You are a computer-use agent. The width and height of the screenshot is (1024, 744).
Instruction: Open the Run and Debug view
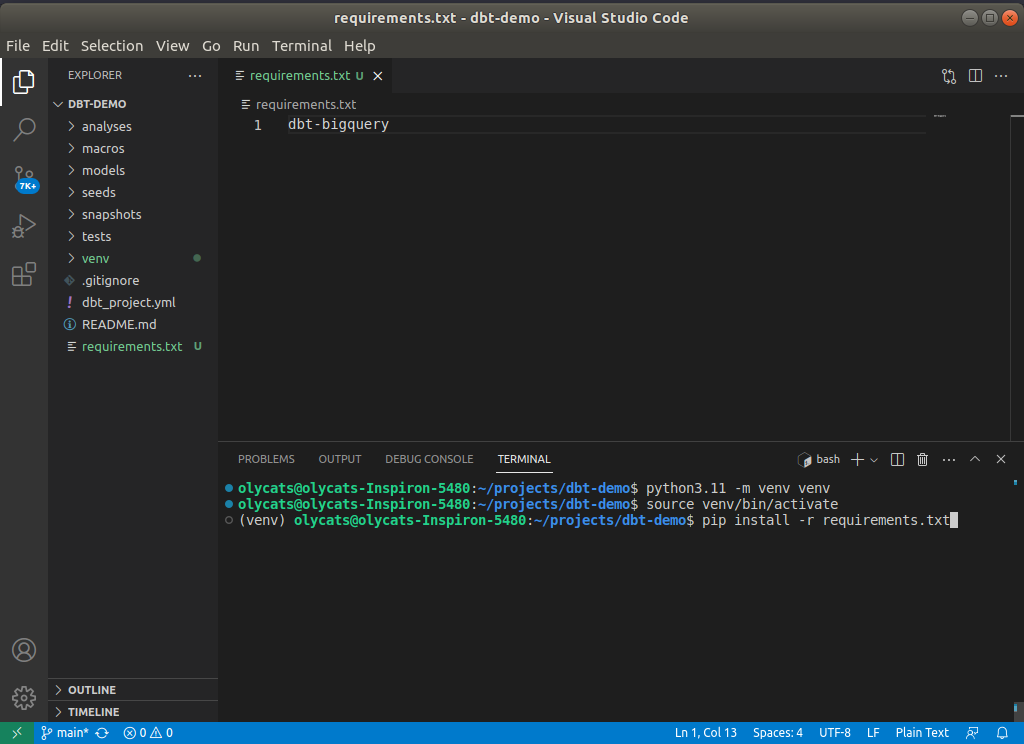click(x=24, y=226)
